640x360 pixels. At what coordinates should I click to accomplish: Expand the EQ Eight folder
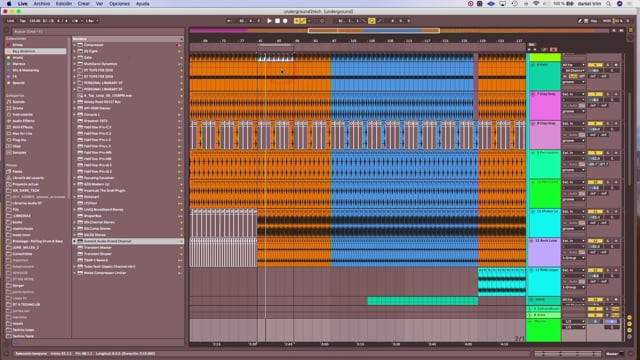(75, 51)
